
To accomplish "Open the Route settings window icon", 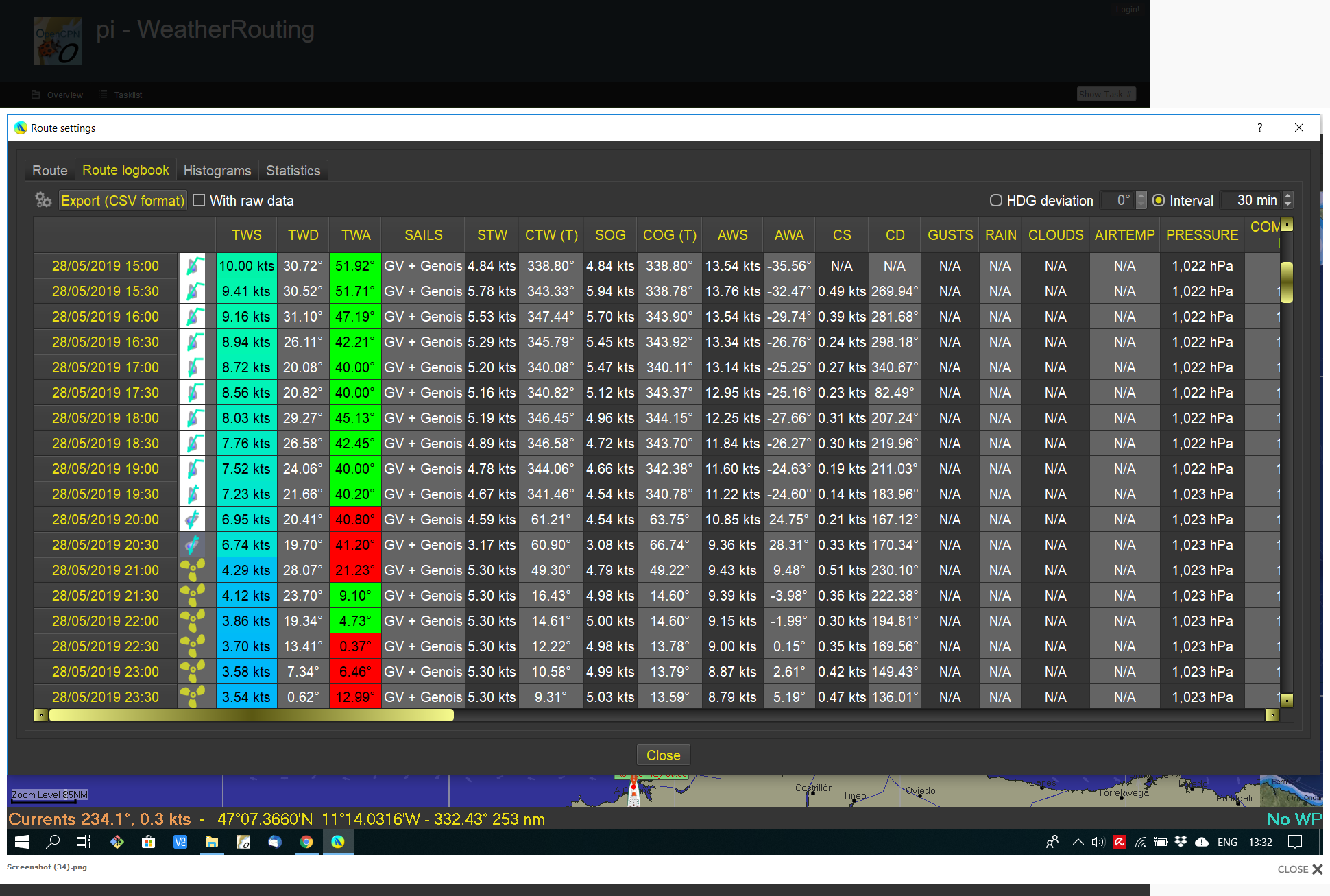I will [20, 128].
